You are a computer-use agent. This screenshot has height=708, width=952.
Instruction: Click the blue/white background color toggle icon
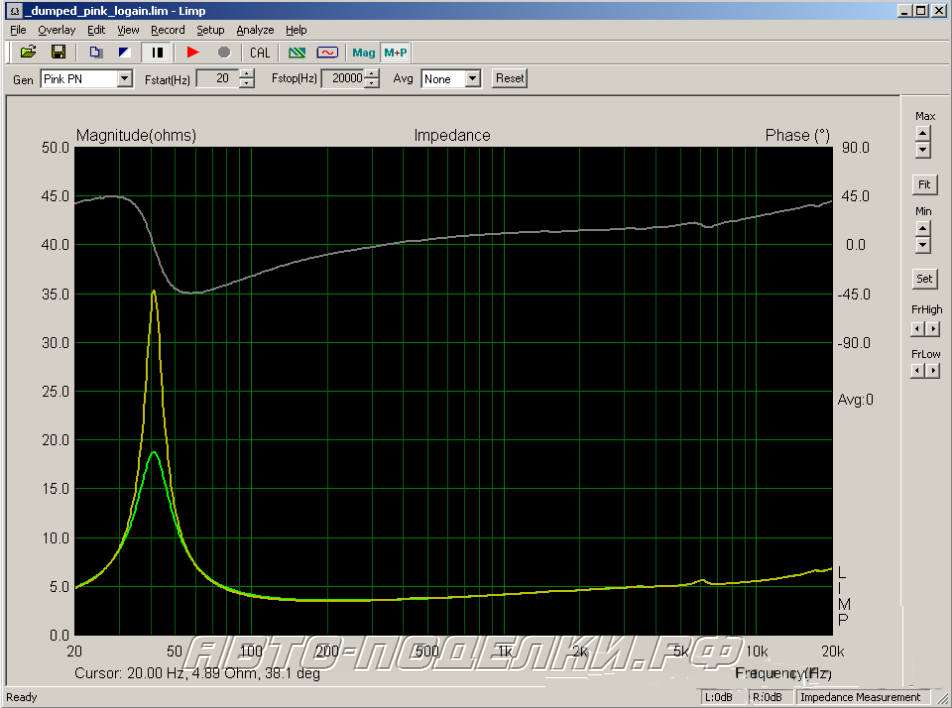124,53
